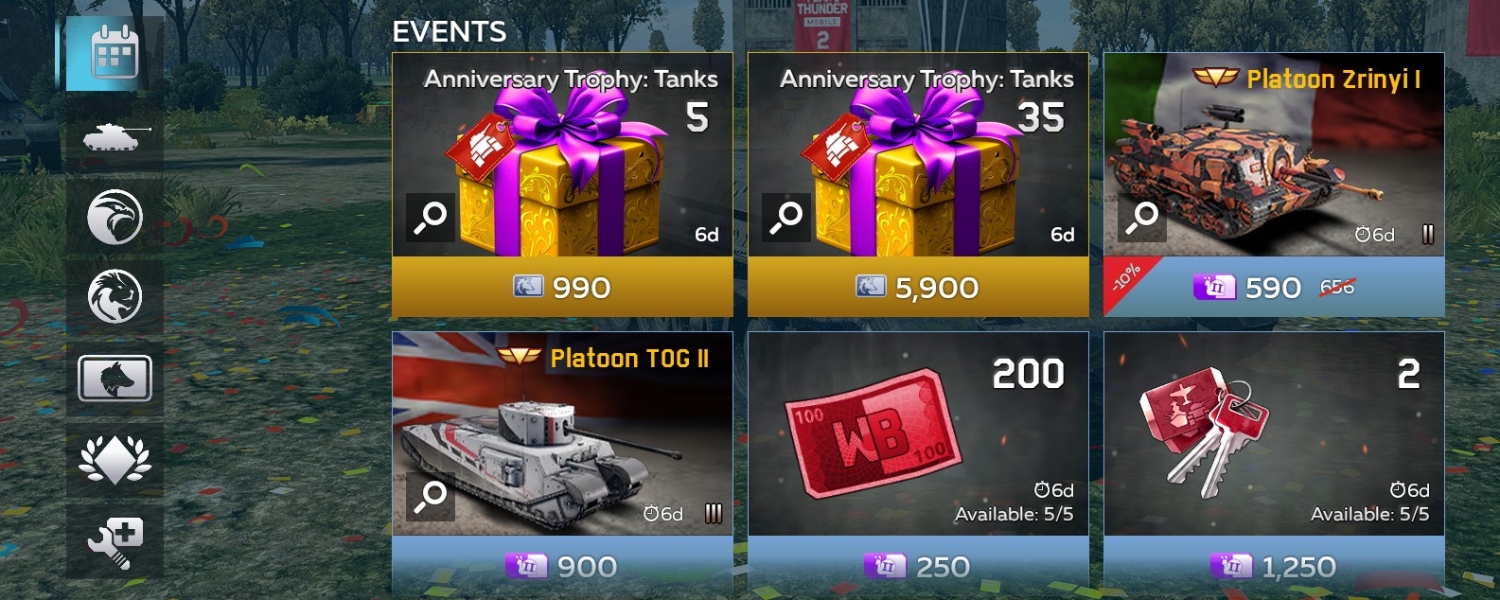This screenshot has height=600, width=1500.
Task: Preview Platoon Zrinyi I with magnifier icon
Action: 1142,218
